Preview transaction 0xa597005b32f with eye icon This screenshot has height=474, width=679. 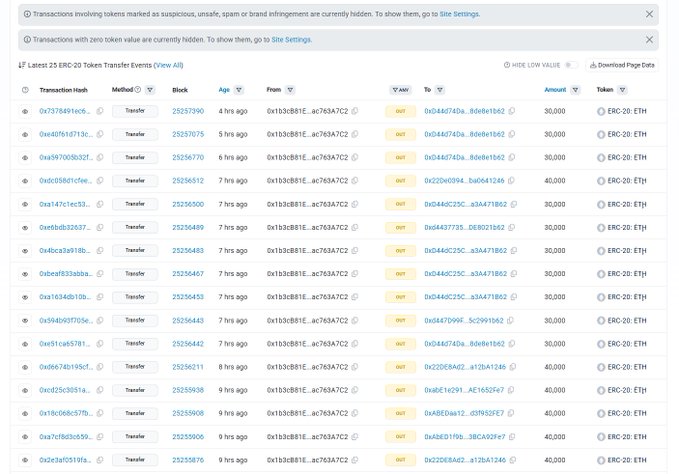pos(25,158)
